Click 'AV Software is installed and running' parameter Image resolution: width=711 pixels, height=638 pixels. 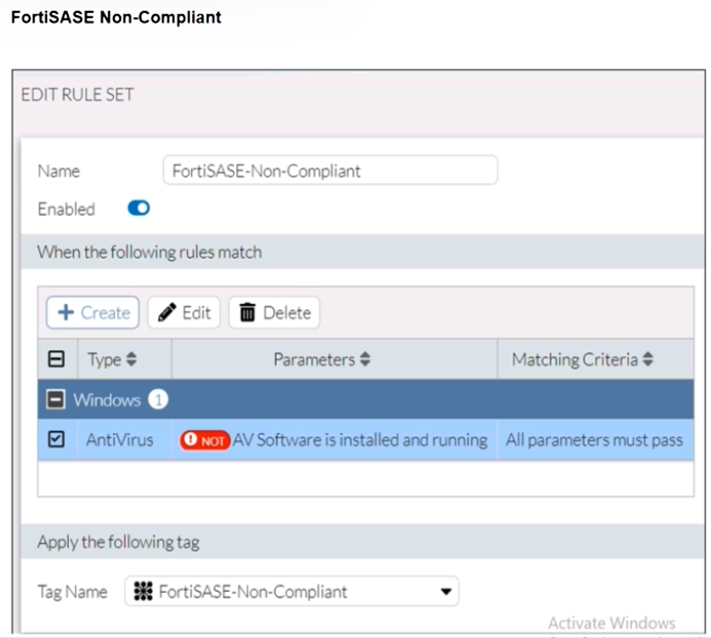pos(360,440)
